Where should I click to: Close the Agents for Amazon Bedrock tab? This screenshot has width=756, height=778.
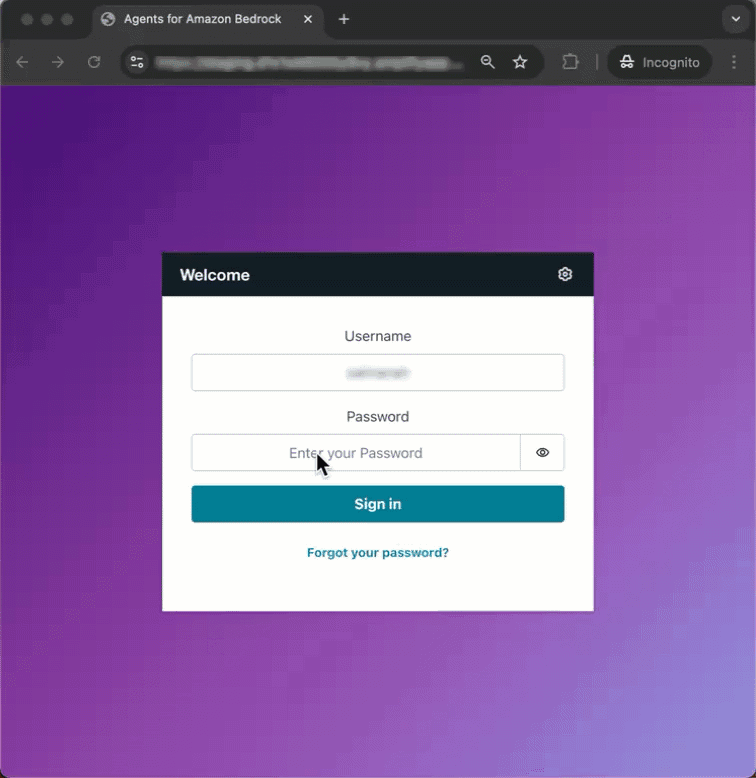pos(308,19)
